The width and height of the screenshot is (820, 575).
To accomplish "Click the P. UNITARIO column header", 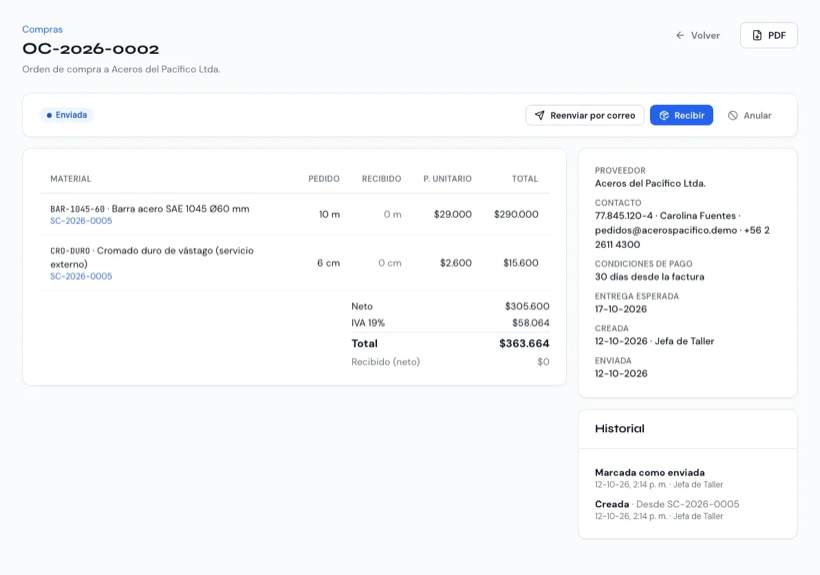I will [x=447, y=179].
